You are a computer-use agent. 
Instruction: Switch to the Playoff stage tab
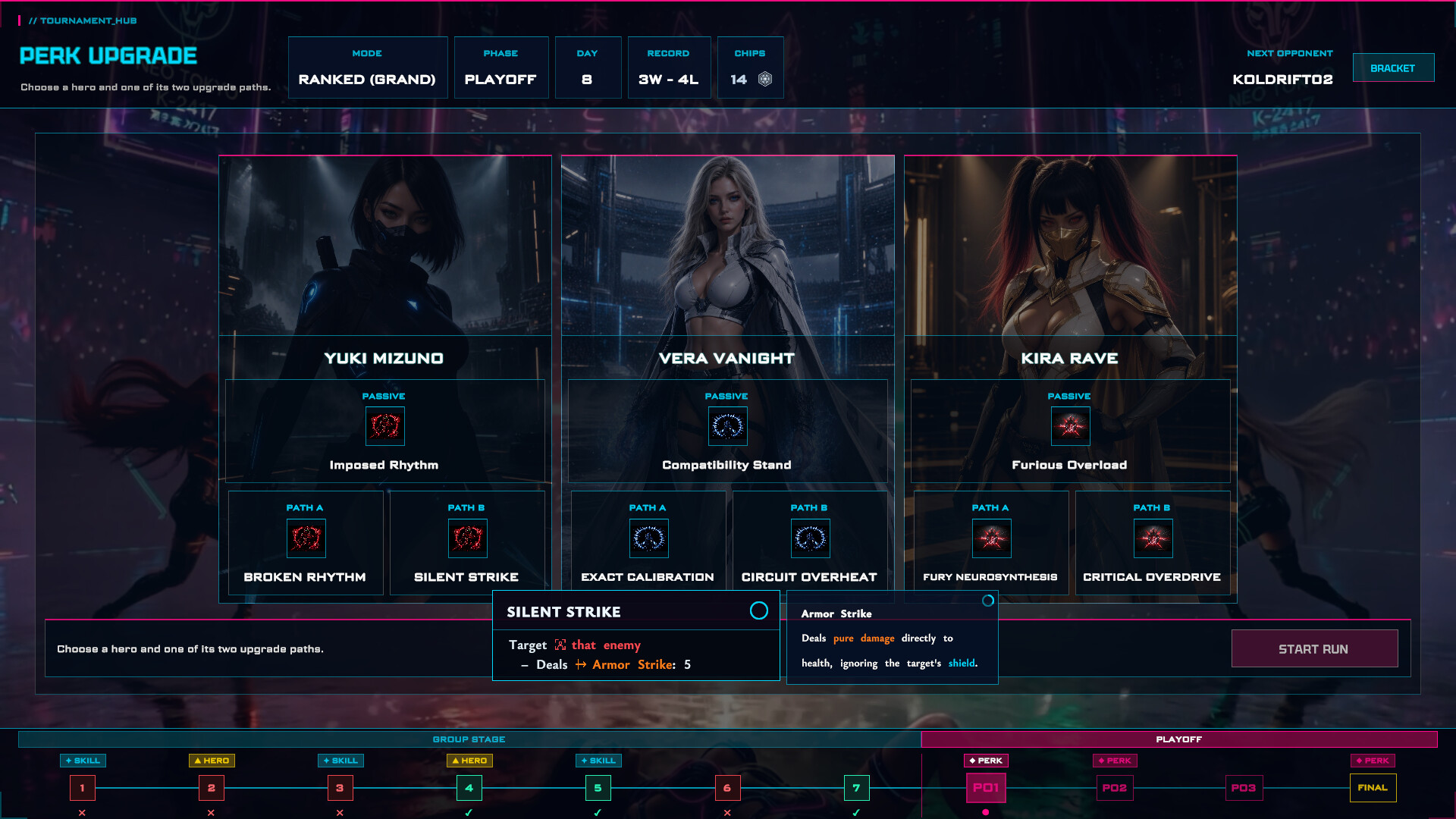[1178, 739]
